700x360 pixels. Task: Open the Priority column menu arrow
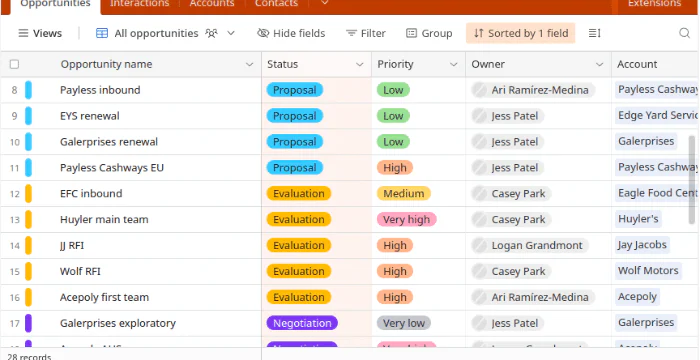454,65
